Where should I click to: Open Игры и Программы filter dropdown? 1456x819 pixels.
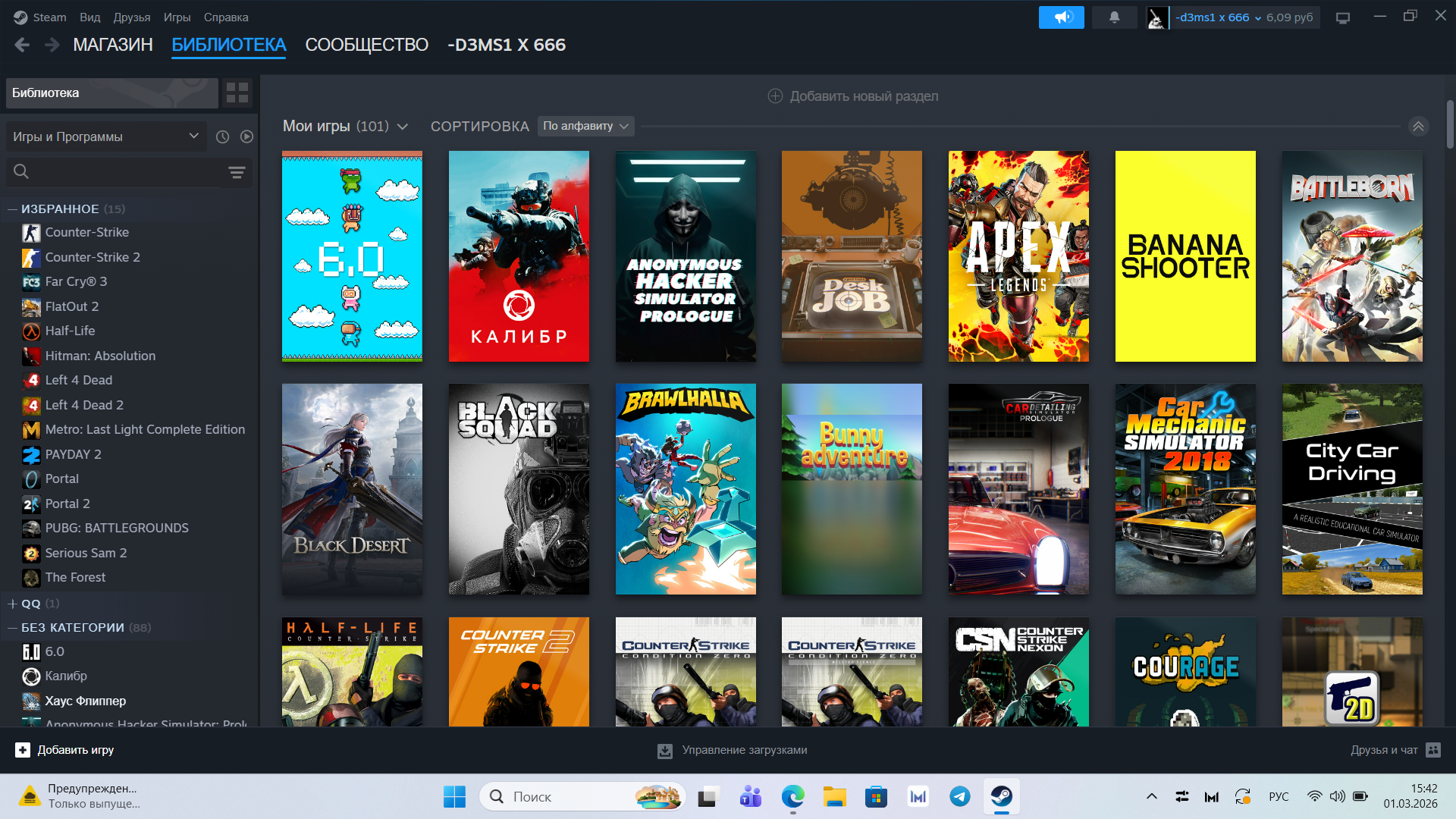105,136
